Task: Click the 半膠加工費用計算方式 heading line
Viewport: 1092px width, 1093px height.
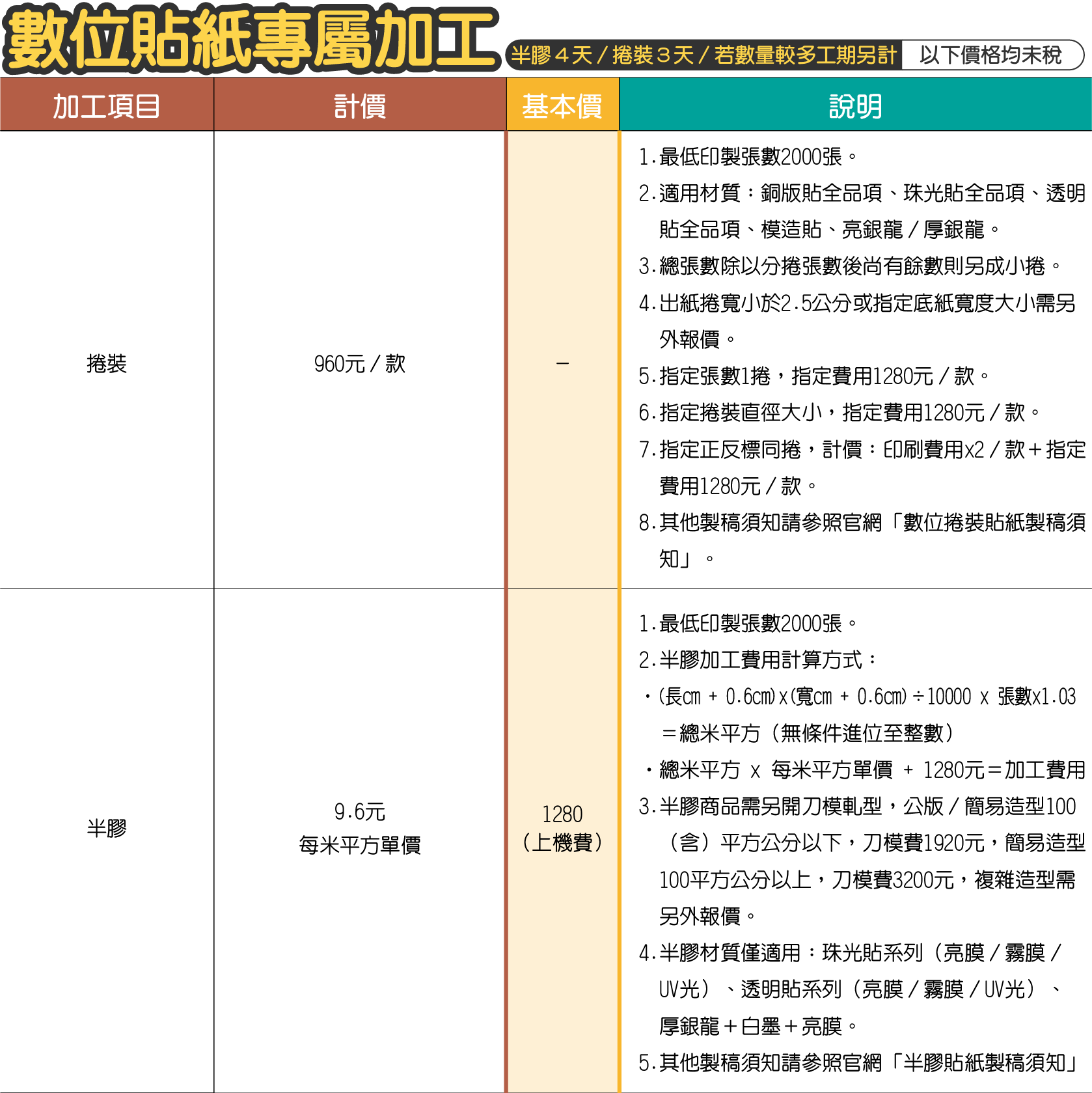Action: click(x=758, y=660)
